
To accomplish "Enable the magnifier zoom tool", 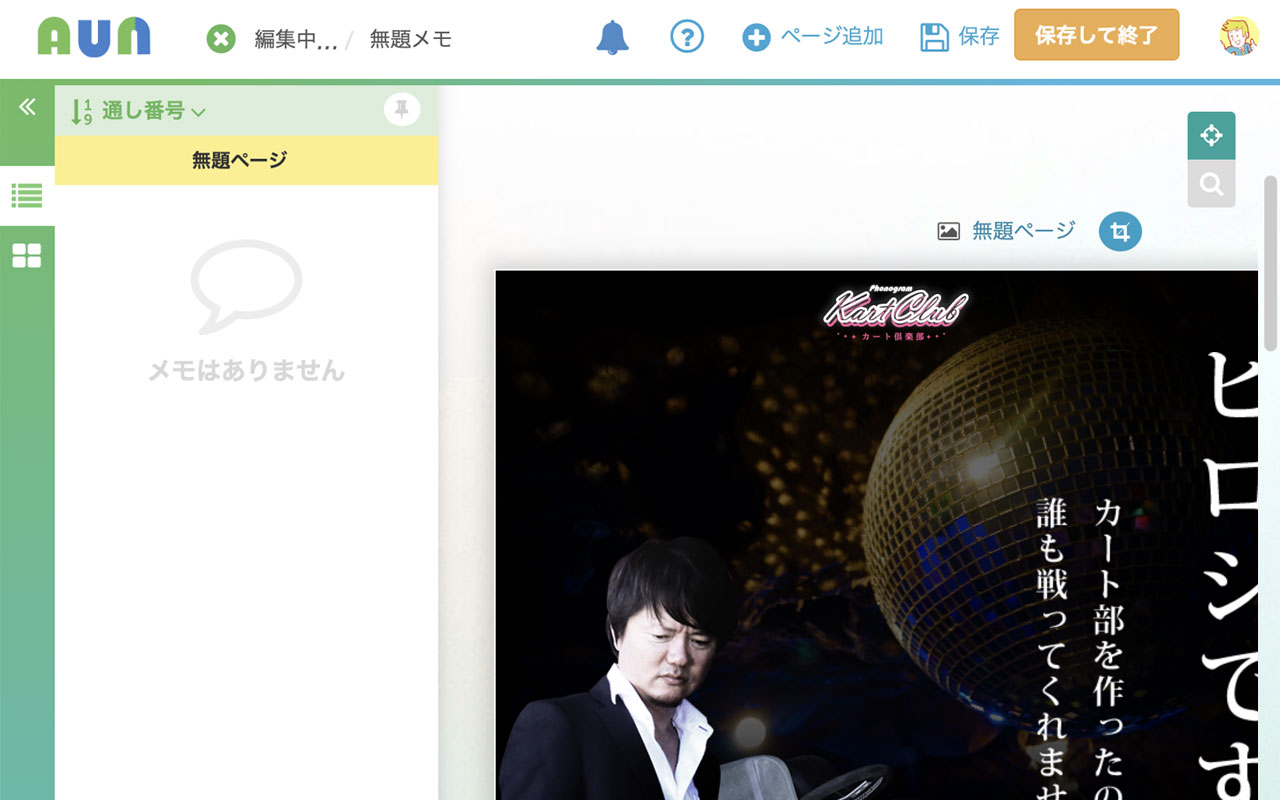I will point(1211,184).
